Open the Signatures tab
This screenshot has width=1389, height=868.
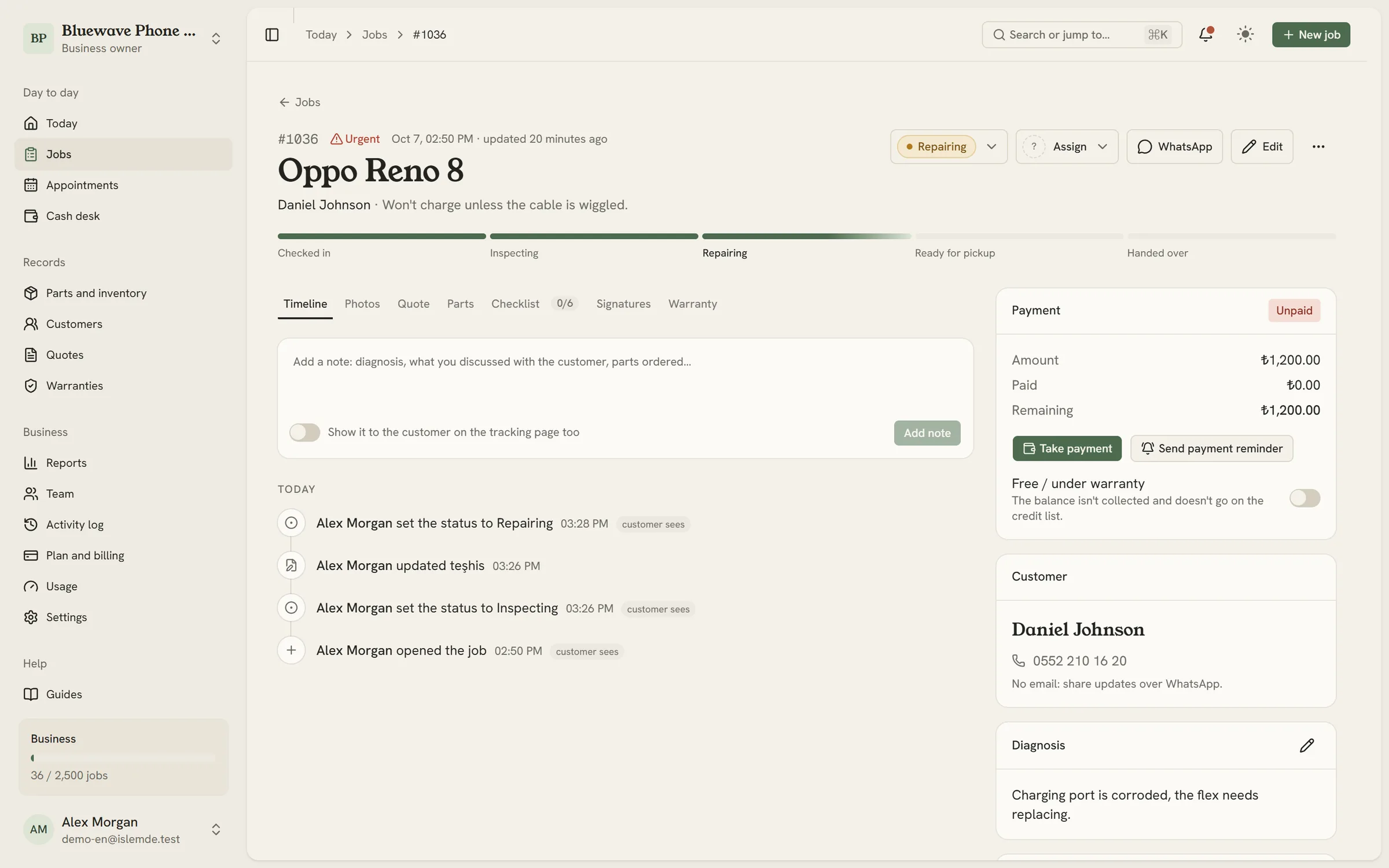click(x=623, y=304)
